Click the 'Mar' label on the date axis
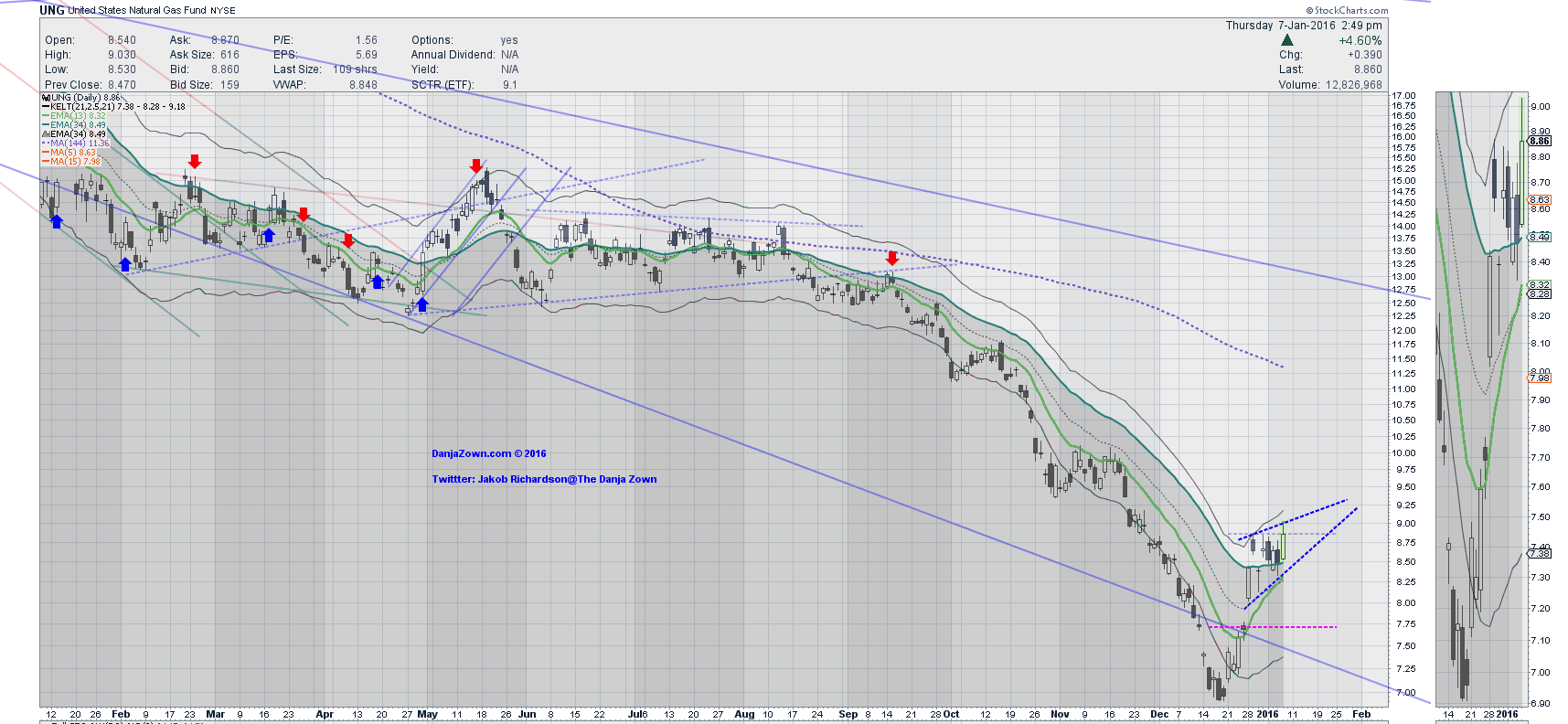 [215, 715]
